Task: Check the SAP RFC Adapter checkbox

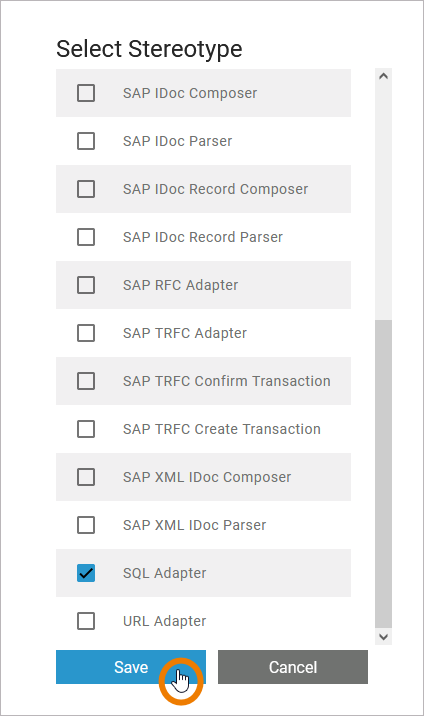Action: 86,285
